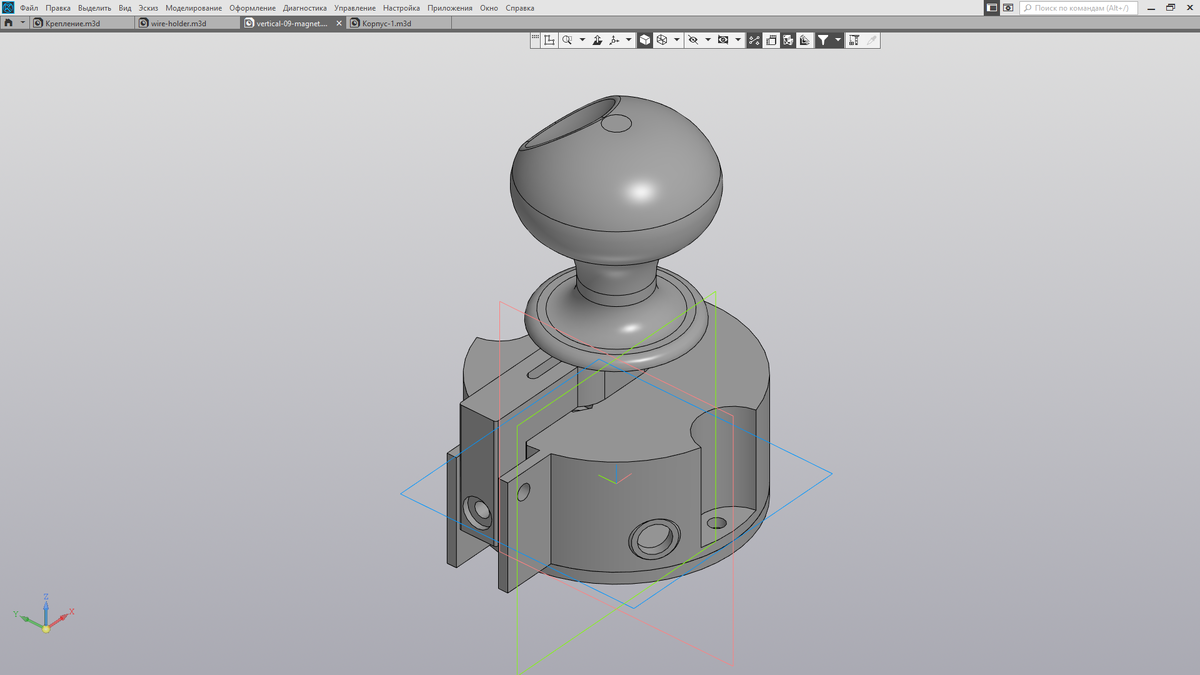Minimize the application window
The height and width of the screenshot is (675, 1200).
point(1150,7)
